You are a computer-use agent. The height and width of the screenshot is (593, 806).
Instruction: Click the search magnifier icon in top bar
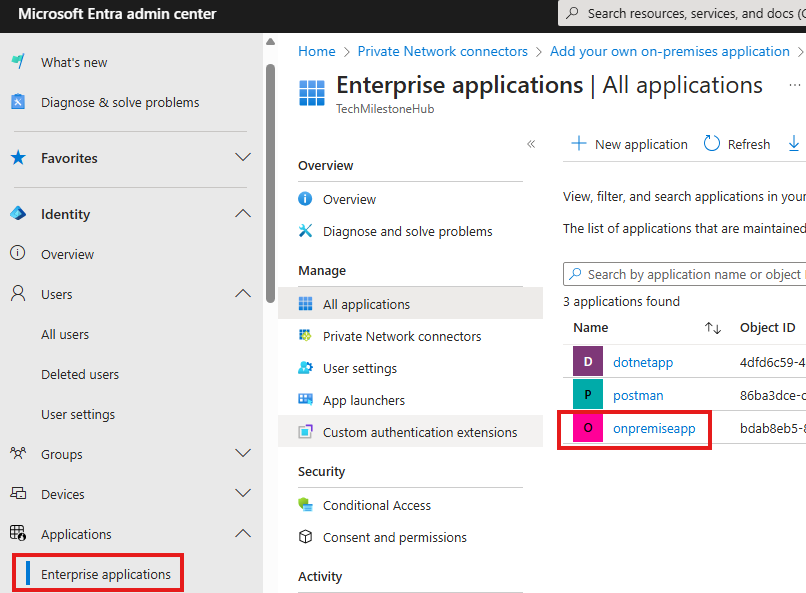tap(572, 13)
